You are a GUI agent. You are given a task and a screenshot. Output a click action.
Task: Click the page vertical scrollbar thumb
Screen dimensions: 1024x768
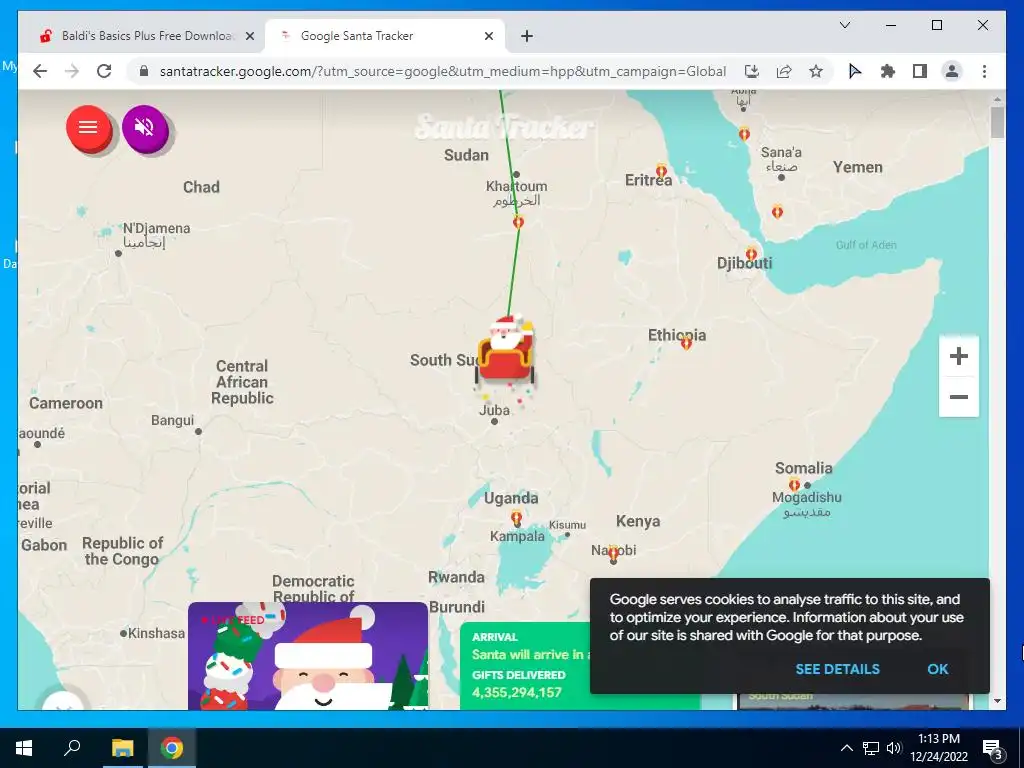(997, 122)
